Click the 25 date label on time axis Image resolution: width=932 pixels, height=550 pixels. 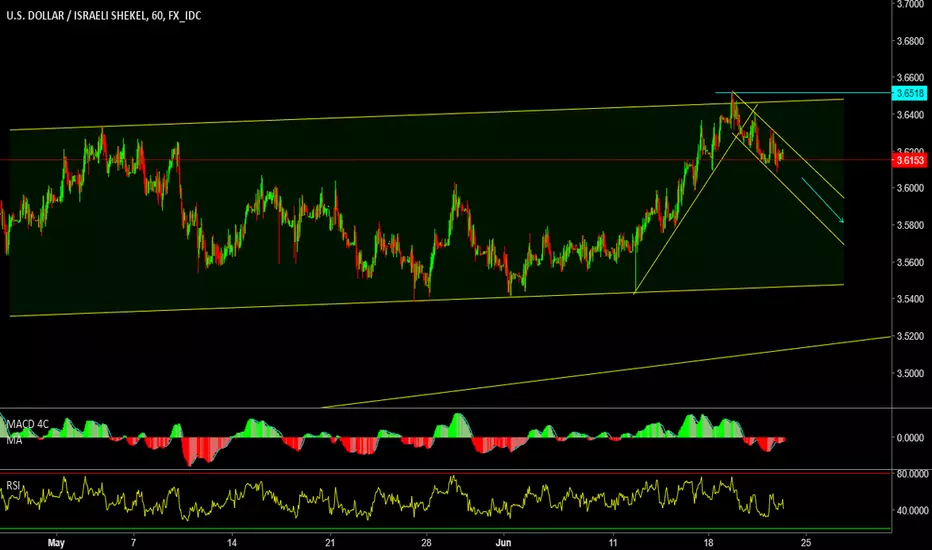coord(805,542)
